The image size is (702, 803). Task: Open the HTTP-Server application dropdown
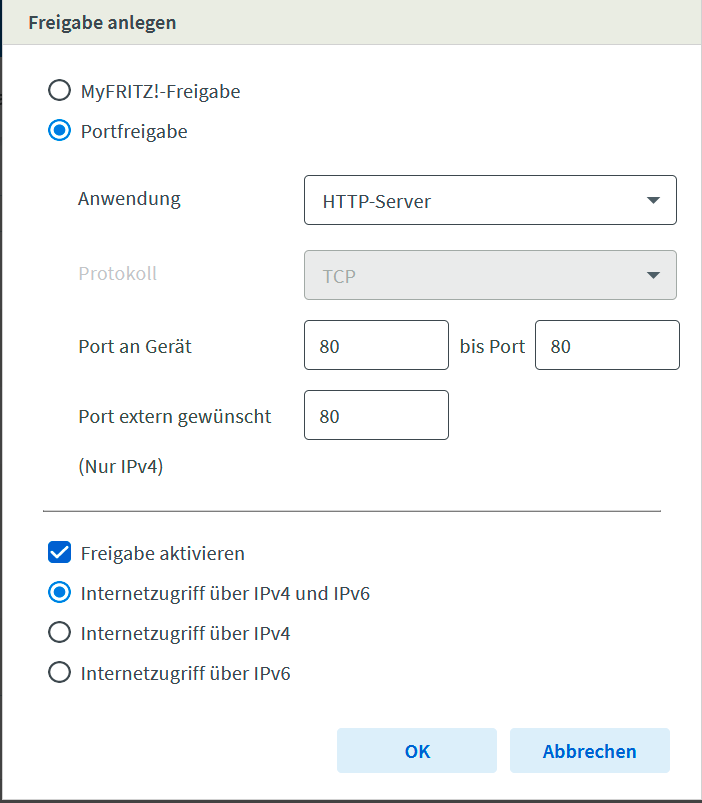pyautogui.click(x=490, y=200)
